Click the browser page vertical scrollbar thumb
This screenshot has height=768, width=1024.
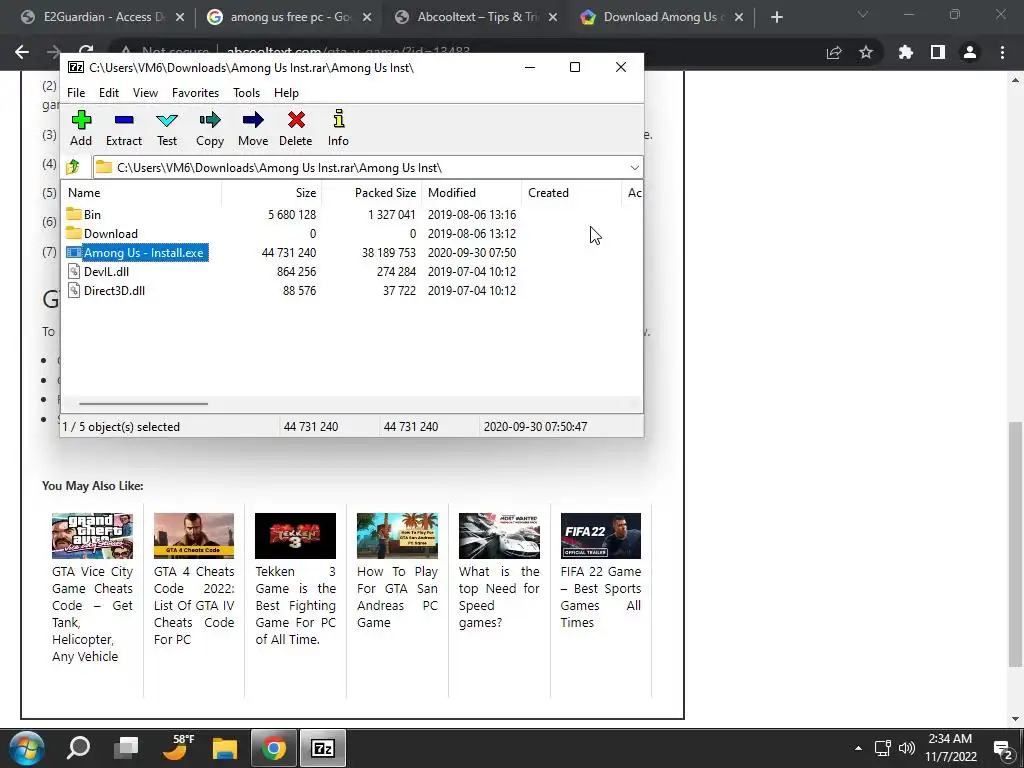click(1014, 544)
